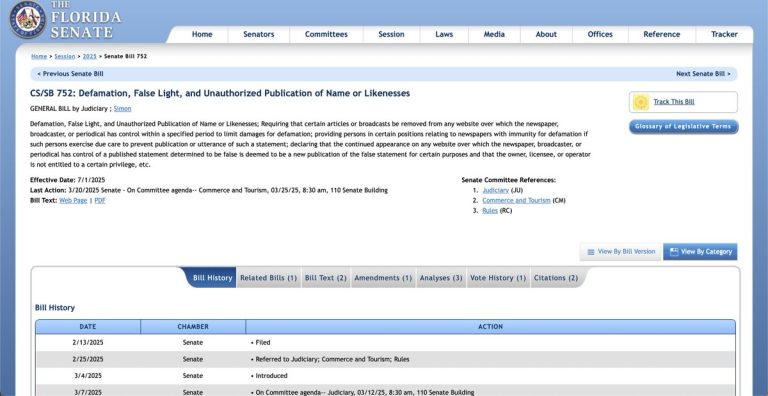The width and height of the screenshot is (768, 396).
Task: Go to Previous Senate Bill
Action: click(70, 74)
